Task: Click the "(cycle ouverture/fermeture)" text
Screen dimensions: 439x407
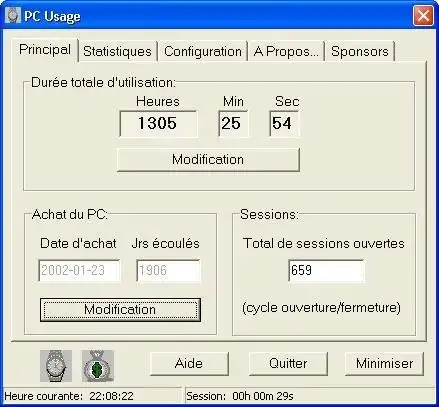Action: coord(321,307)
